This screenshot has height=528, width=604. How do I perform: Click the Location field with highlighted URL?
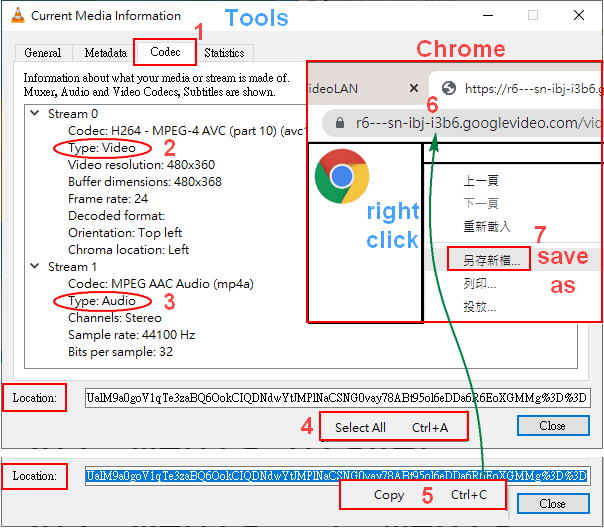[337, 476]
